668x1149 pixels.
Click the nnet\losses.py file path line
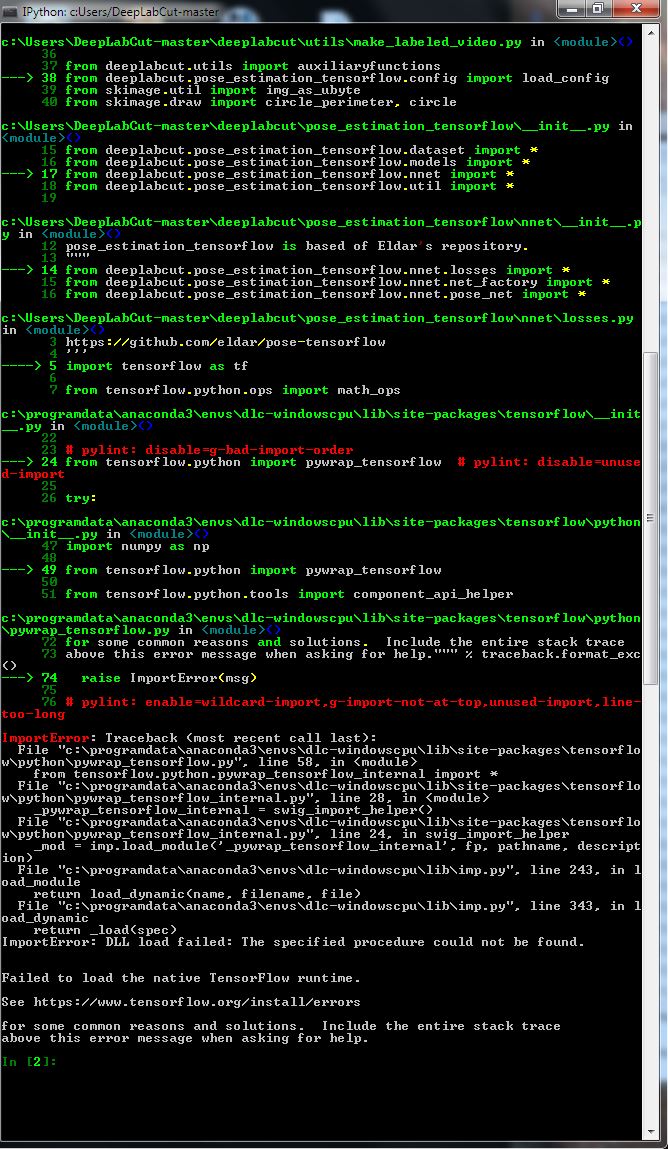click(317, 319)
